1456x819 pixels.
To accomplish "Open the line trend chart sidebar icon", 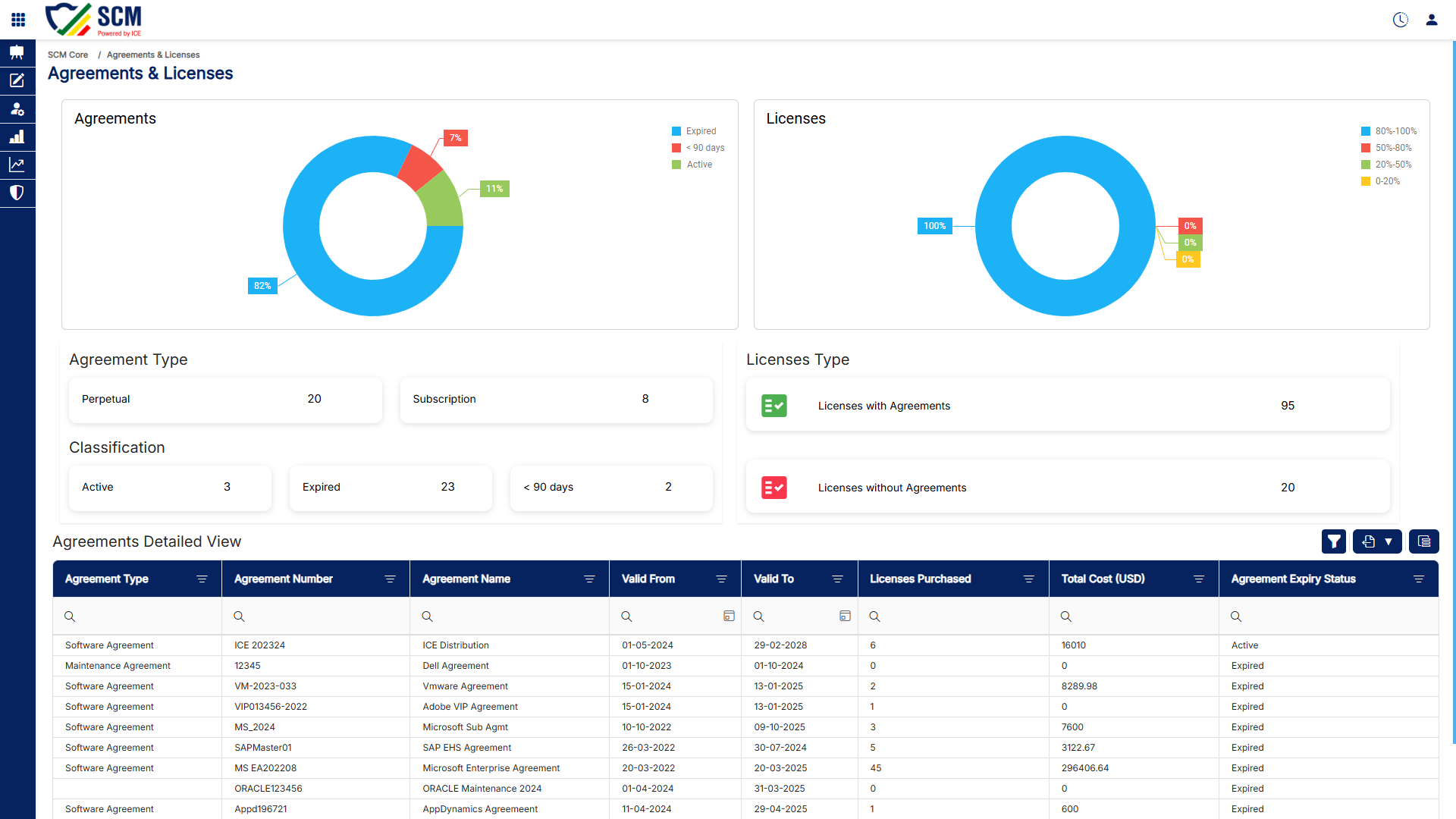I will click(x=17, y=165).
